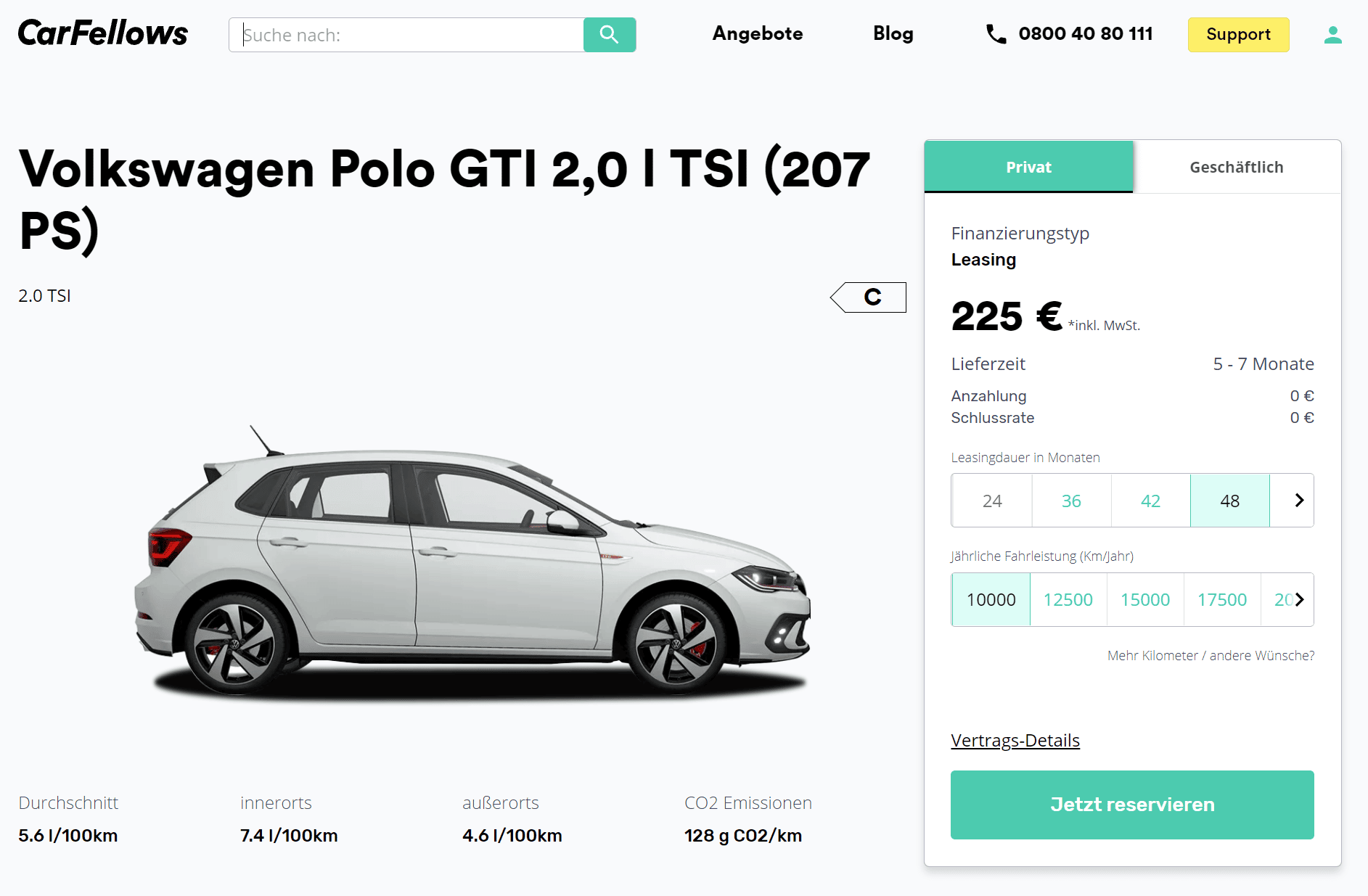Open the Angebote menu item

(x=758, y=33)
